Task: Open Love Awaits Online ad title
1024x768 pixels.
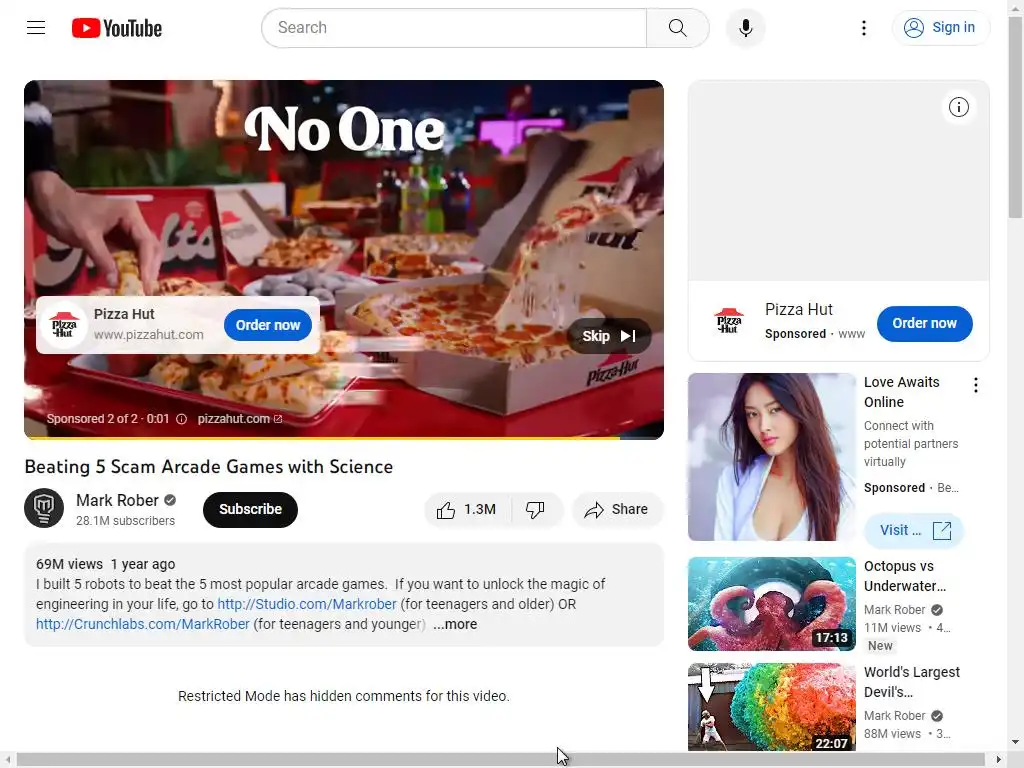Action: click(901, 392)
